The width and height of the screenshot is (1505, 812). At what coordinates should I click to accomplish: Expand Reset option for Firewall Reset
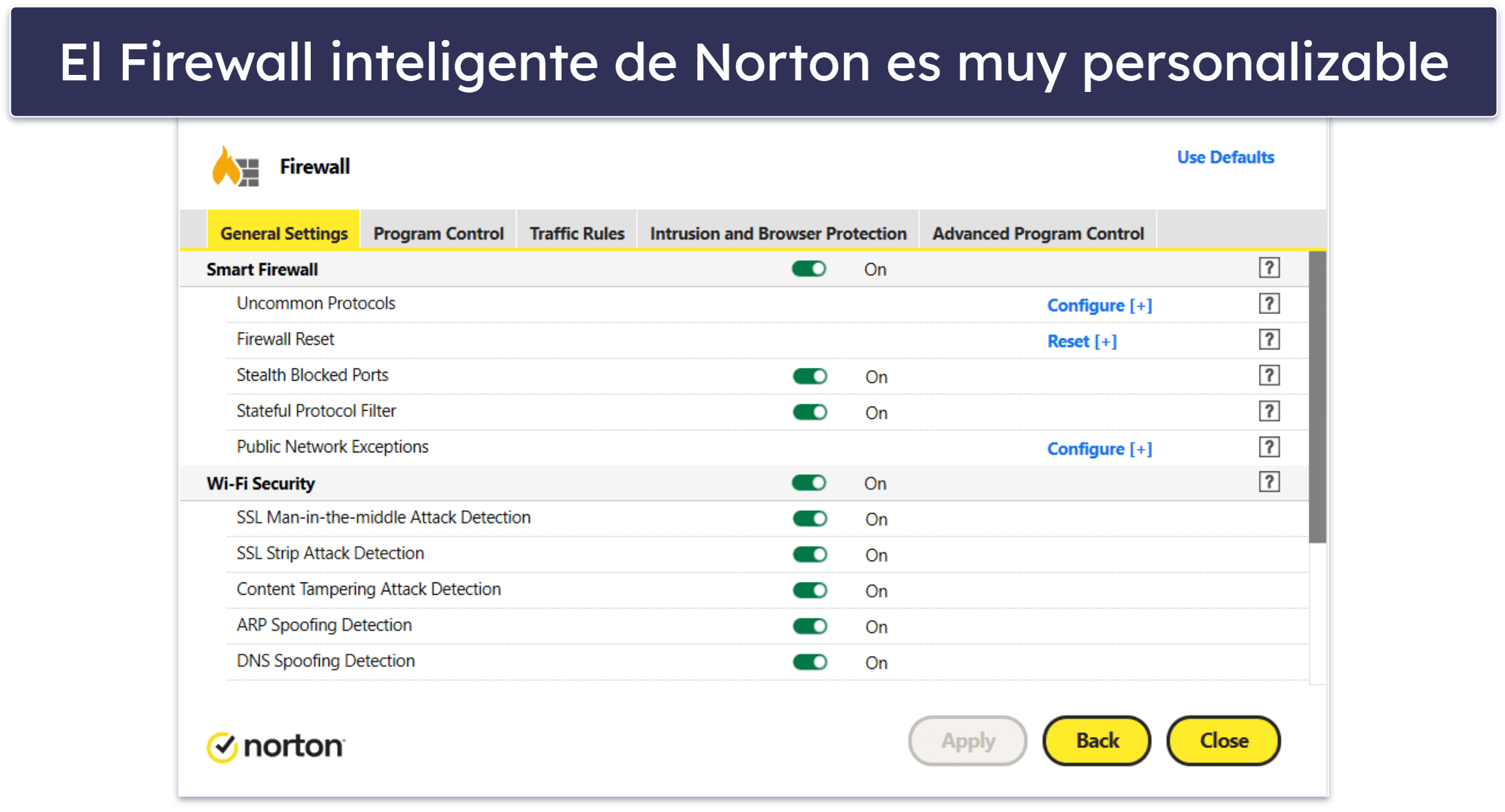point(1082,341)
